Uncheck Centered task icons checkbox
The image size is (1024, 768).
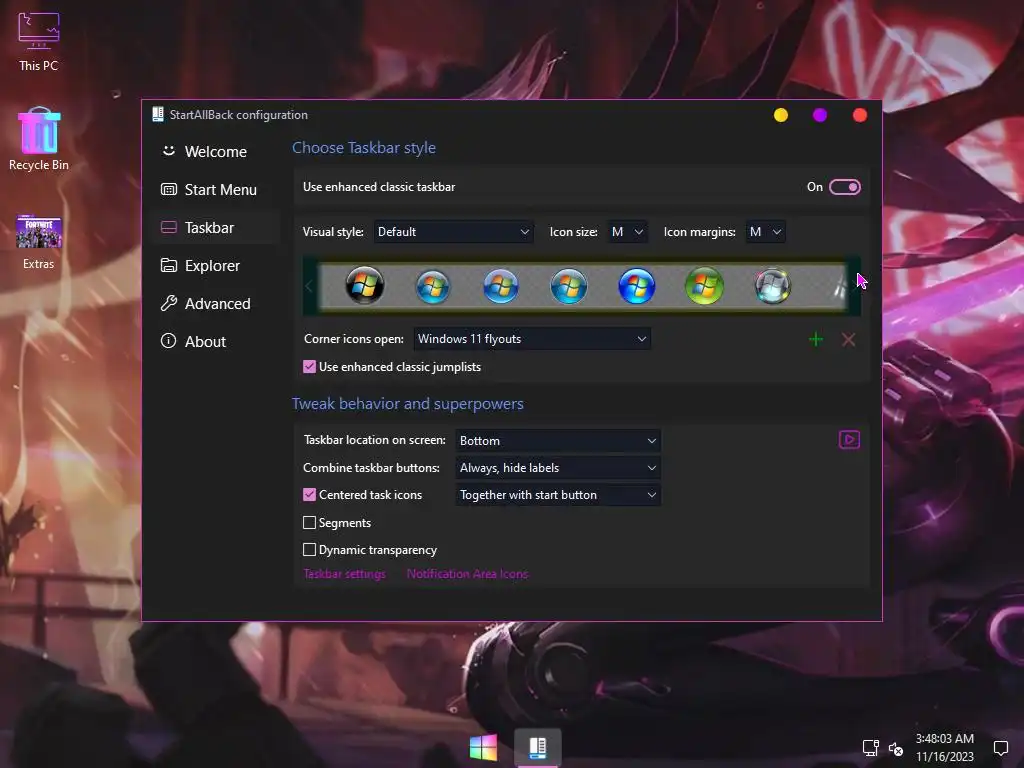tap(310, 495)
